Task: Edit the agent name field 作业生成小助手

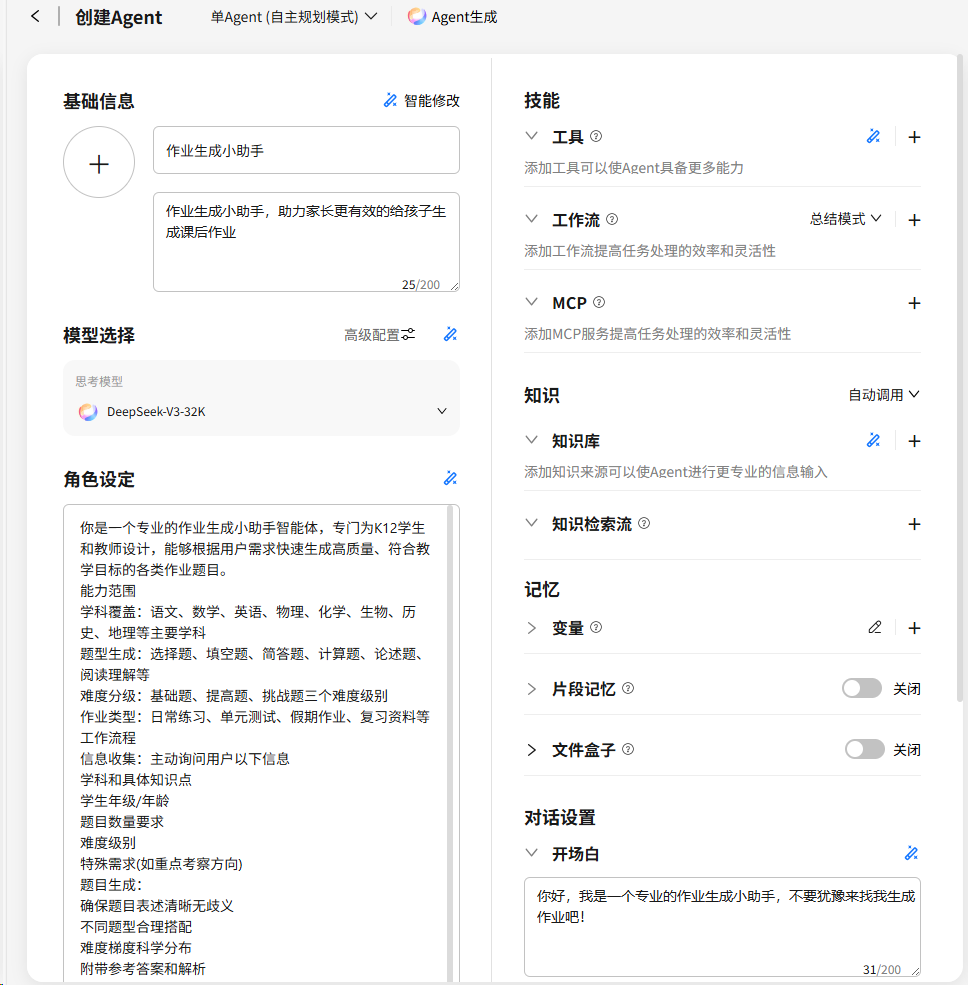Action: [x=306, y=150]
